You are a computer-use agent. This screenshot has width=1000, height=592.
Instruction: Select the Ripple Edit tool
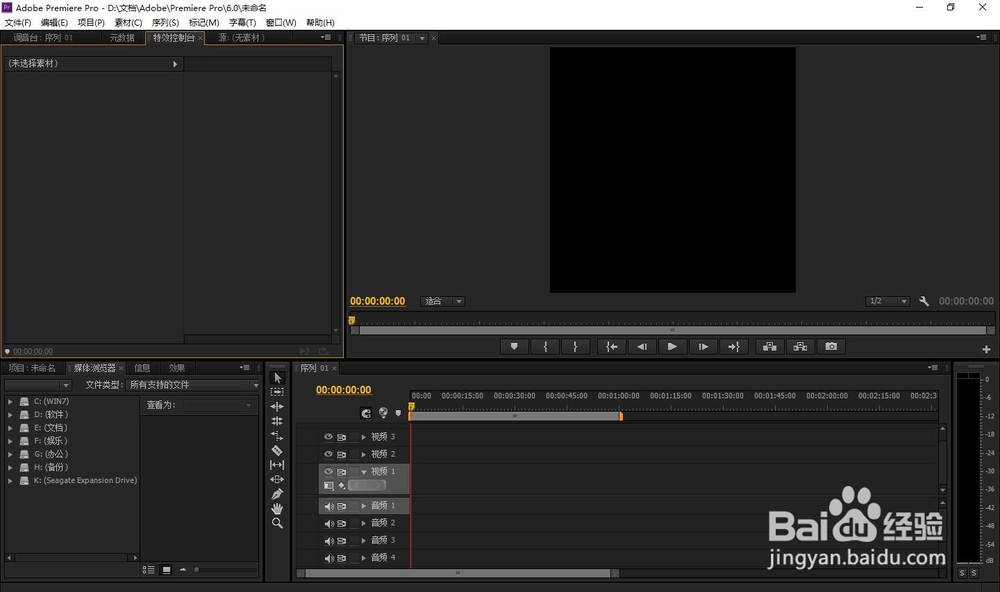(x=277, y=406)
